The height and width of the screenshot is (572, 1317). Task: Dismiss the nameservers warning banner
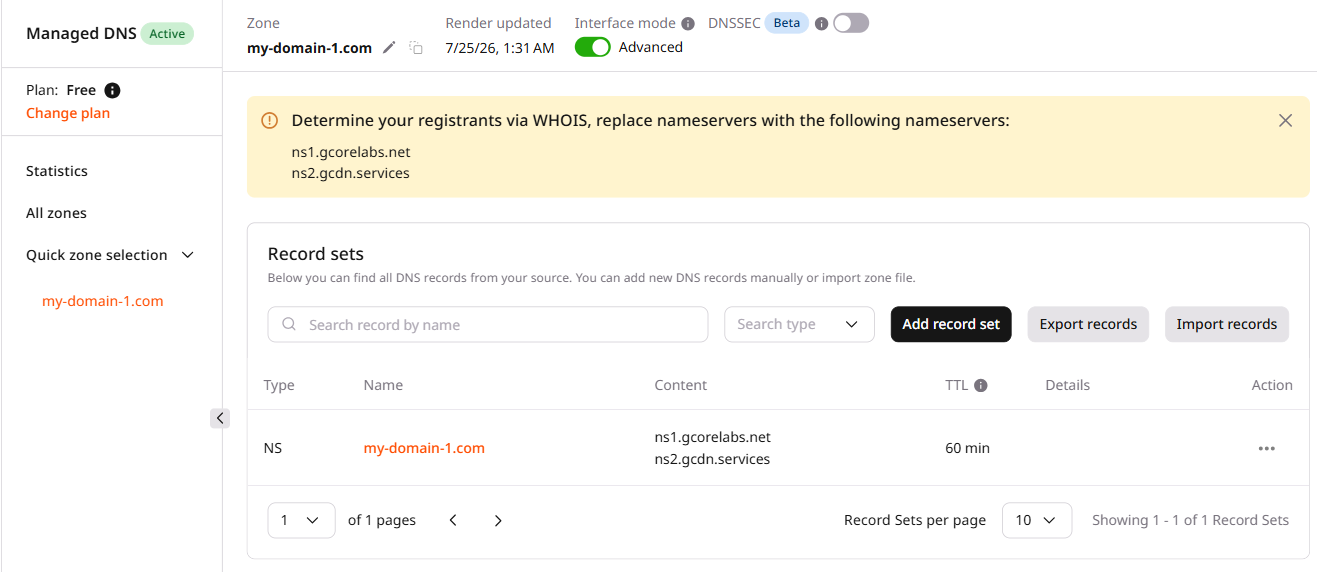coord(1286,121)
